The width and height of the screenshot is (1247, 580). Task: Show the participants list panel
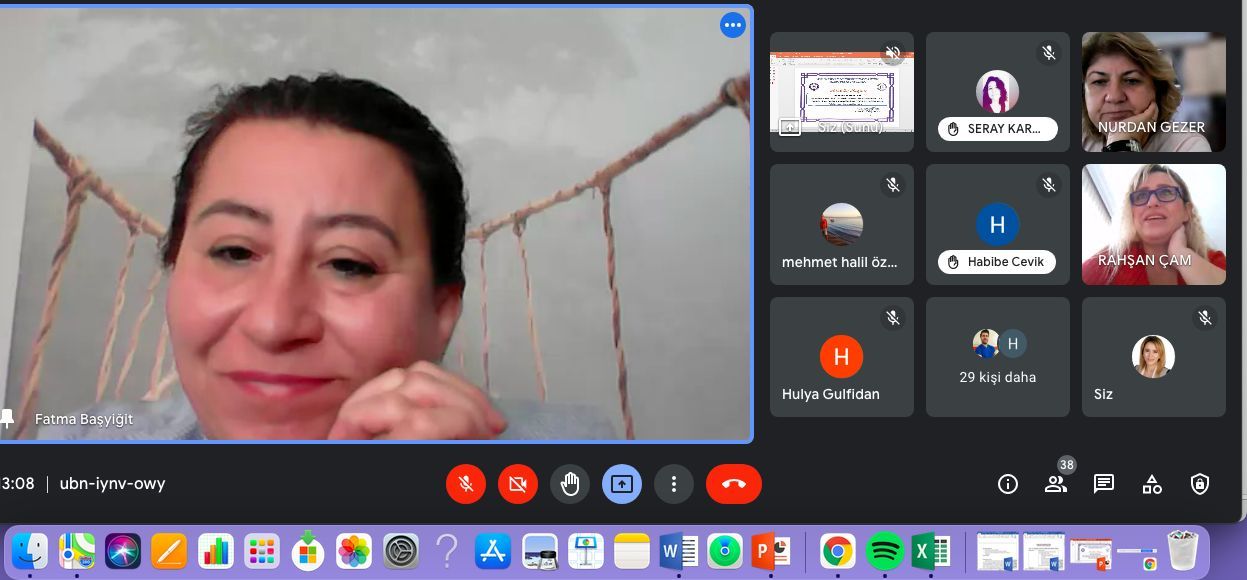1055,484
